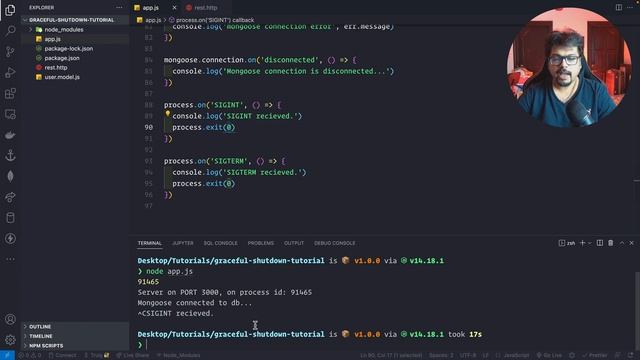Click the Ln 90 cursor position status item
The width and height of the screenshot is (640, 360).
point(391,356)
